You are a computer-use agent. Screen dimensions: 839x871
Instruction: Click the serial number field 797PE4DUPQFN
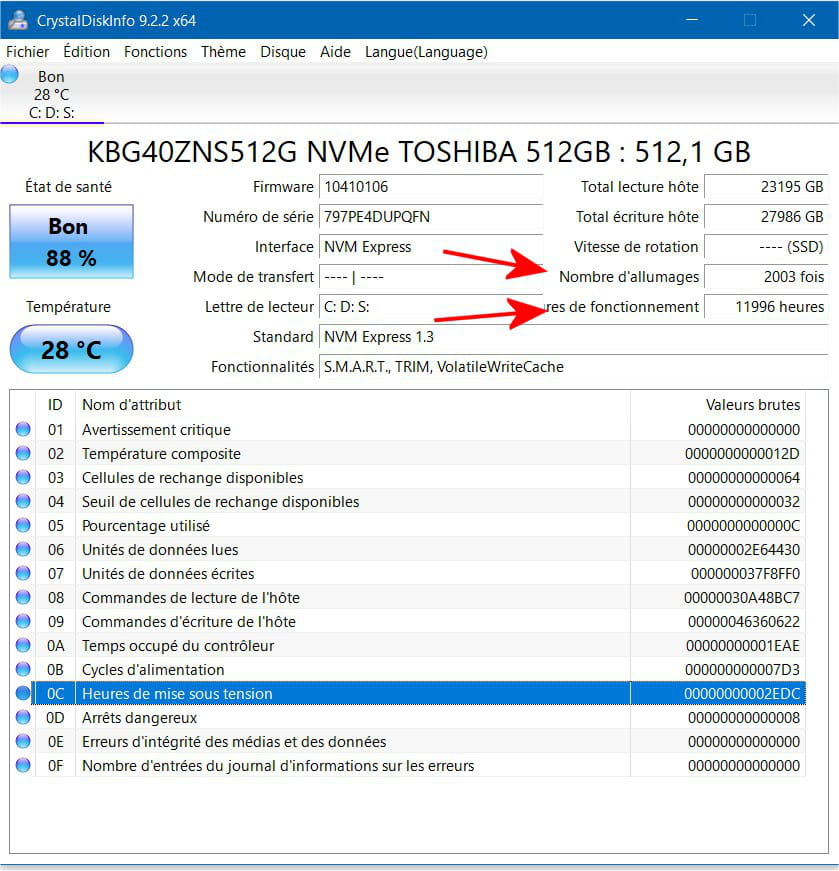(x=431, y=217)
